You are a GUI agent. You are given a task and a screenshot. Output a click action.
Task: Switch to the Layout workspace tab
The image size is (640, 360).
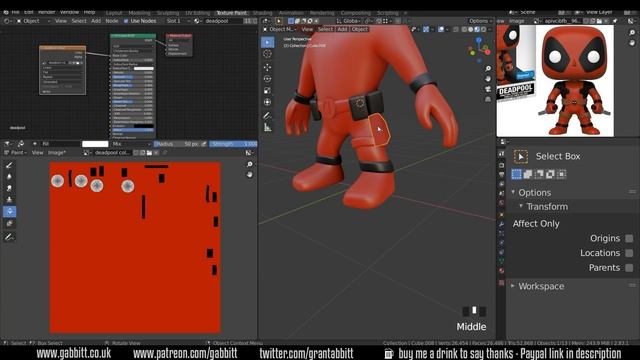(114, 13)
